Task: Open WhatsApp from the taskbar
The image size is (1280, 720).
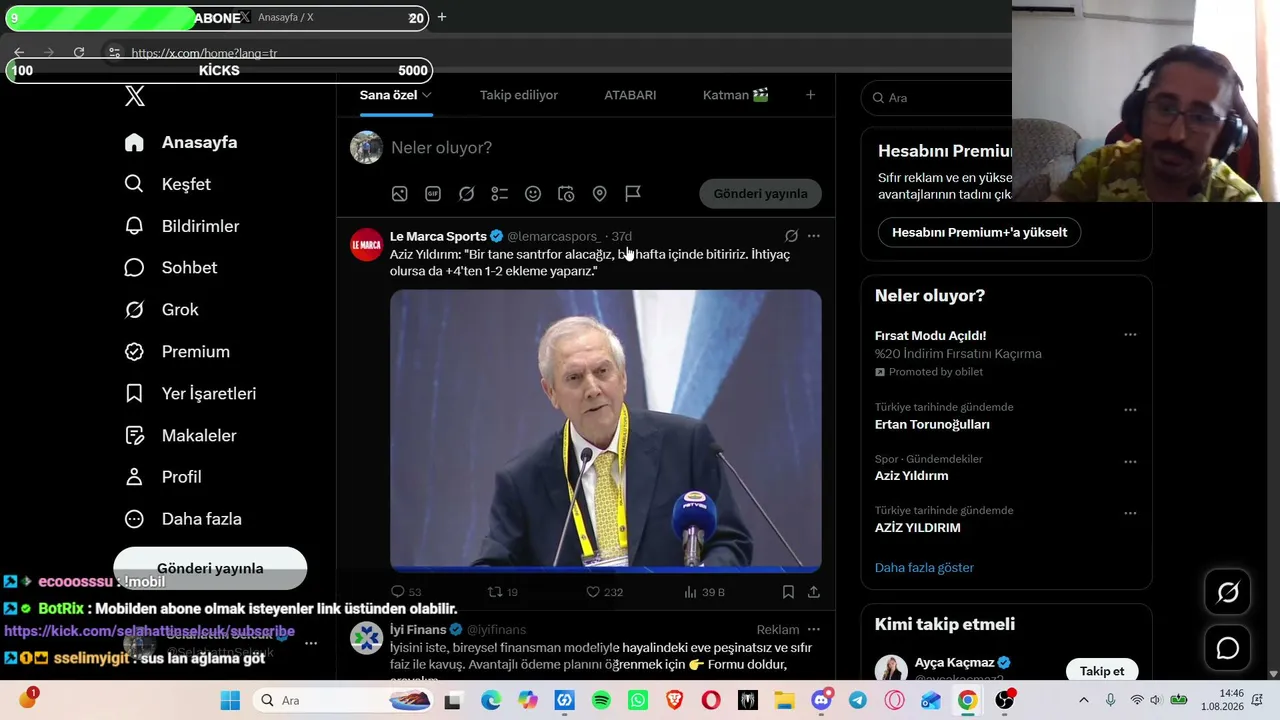Action: pos(638,701)
